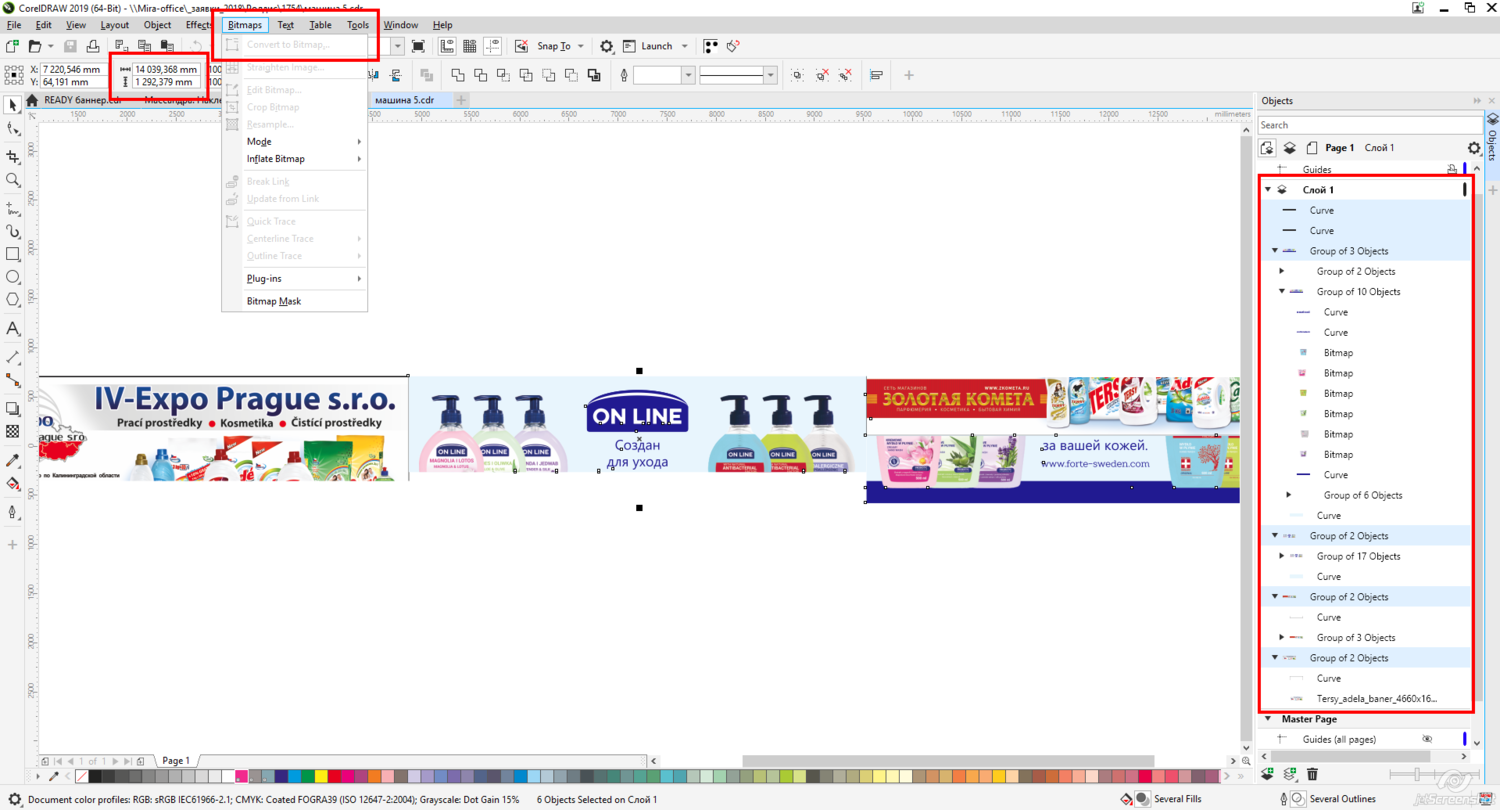Click the Welcome Screen home tab icon
Viewport: 1500px width, 810px height.
(x=32, y=100)
